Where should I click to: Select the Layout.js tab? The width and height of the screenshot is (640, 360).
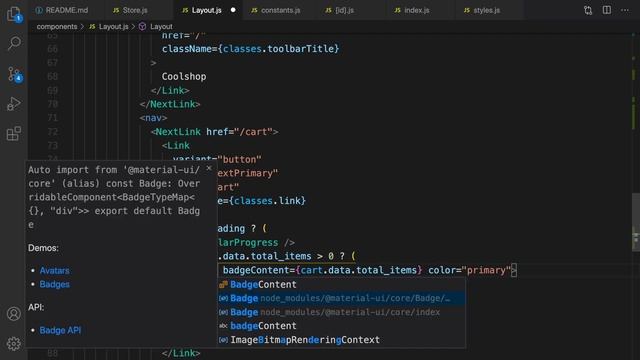pos(207,10)
